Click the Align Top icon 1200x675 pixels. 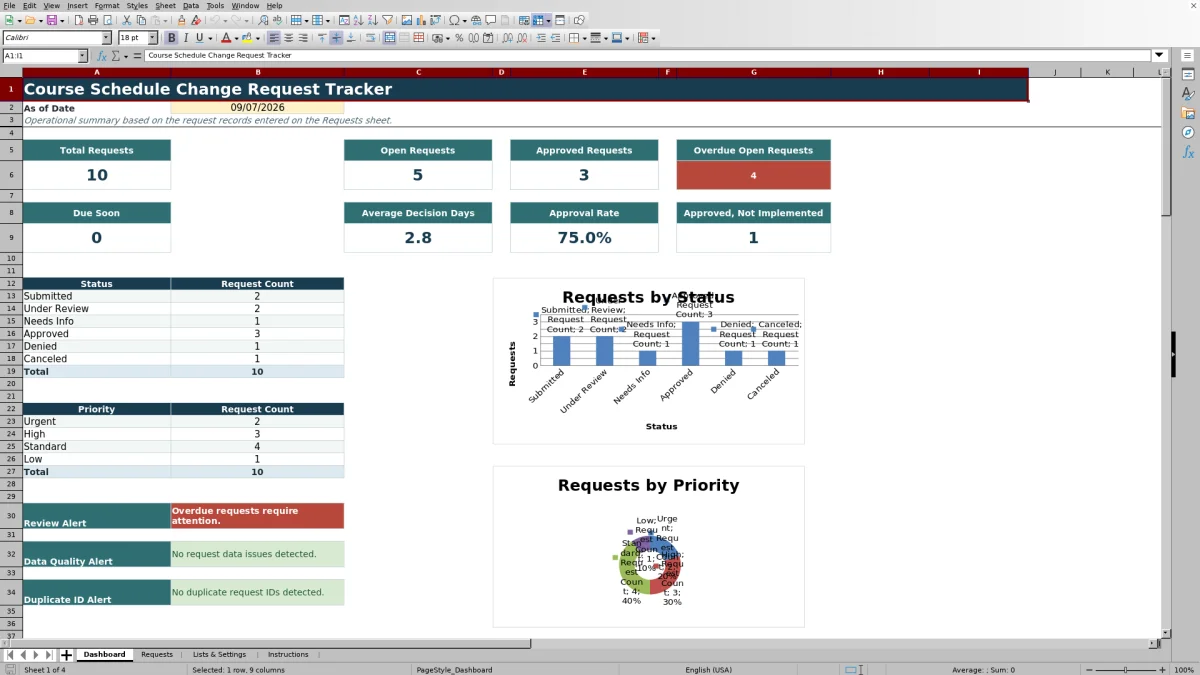point(322,38)
